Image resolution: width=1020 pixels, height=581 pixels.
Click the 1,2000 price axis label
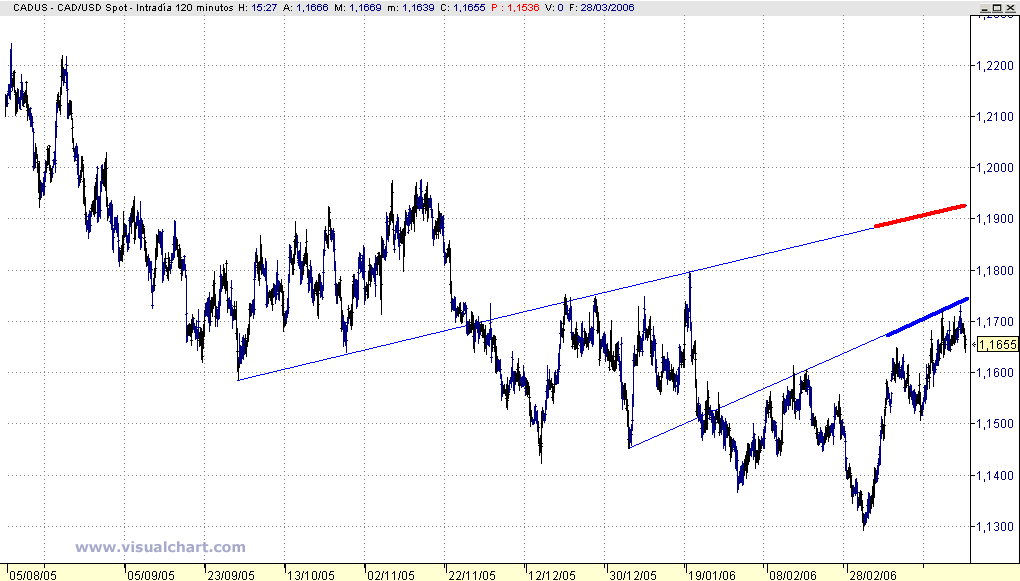tap(995, 168)
